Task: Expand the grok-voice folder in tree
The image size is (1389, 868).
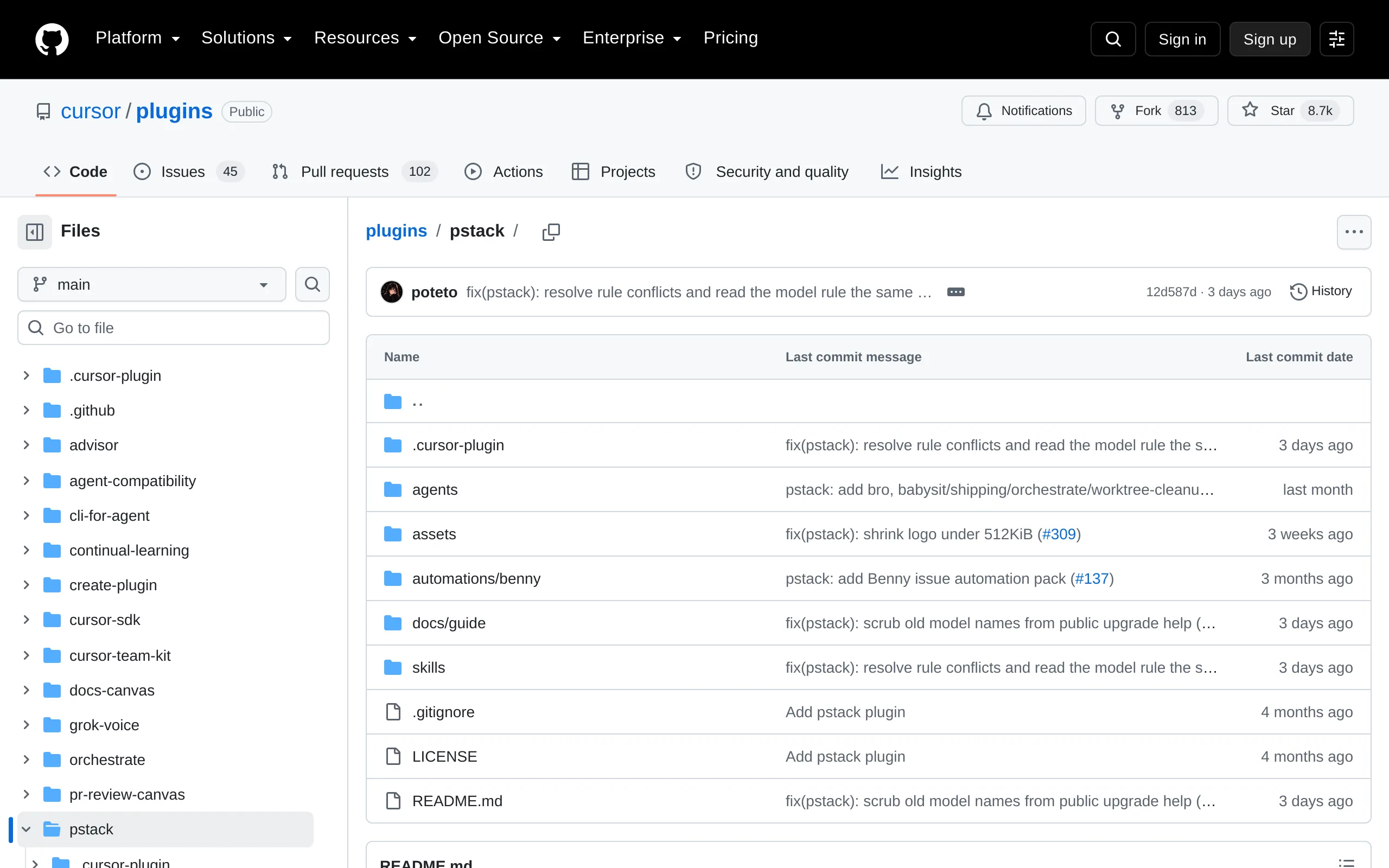Action: tap(26, 725)
